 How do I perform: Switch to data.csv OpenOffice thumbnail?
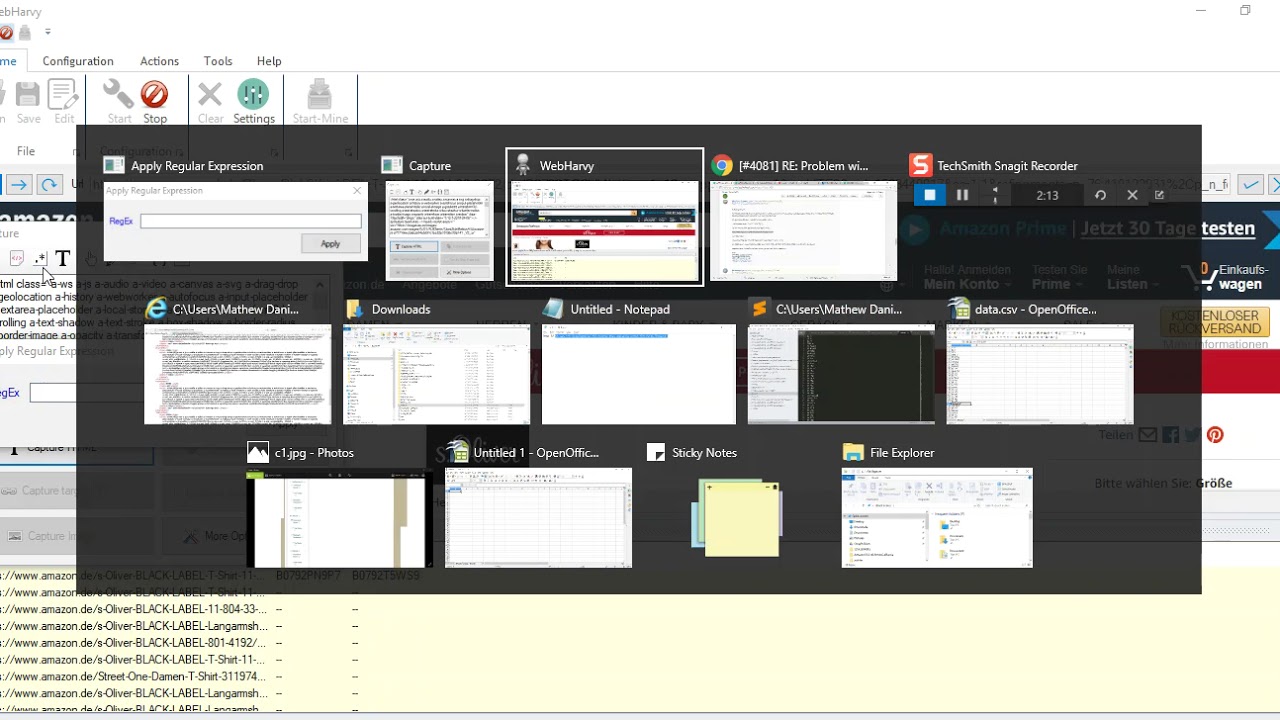pyautogui.click(x=1039, y=374)
